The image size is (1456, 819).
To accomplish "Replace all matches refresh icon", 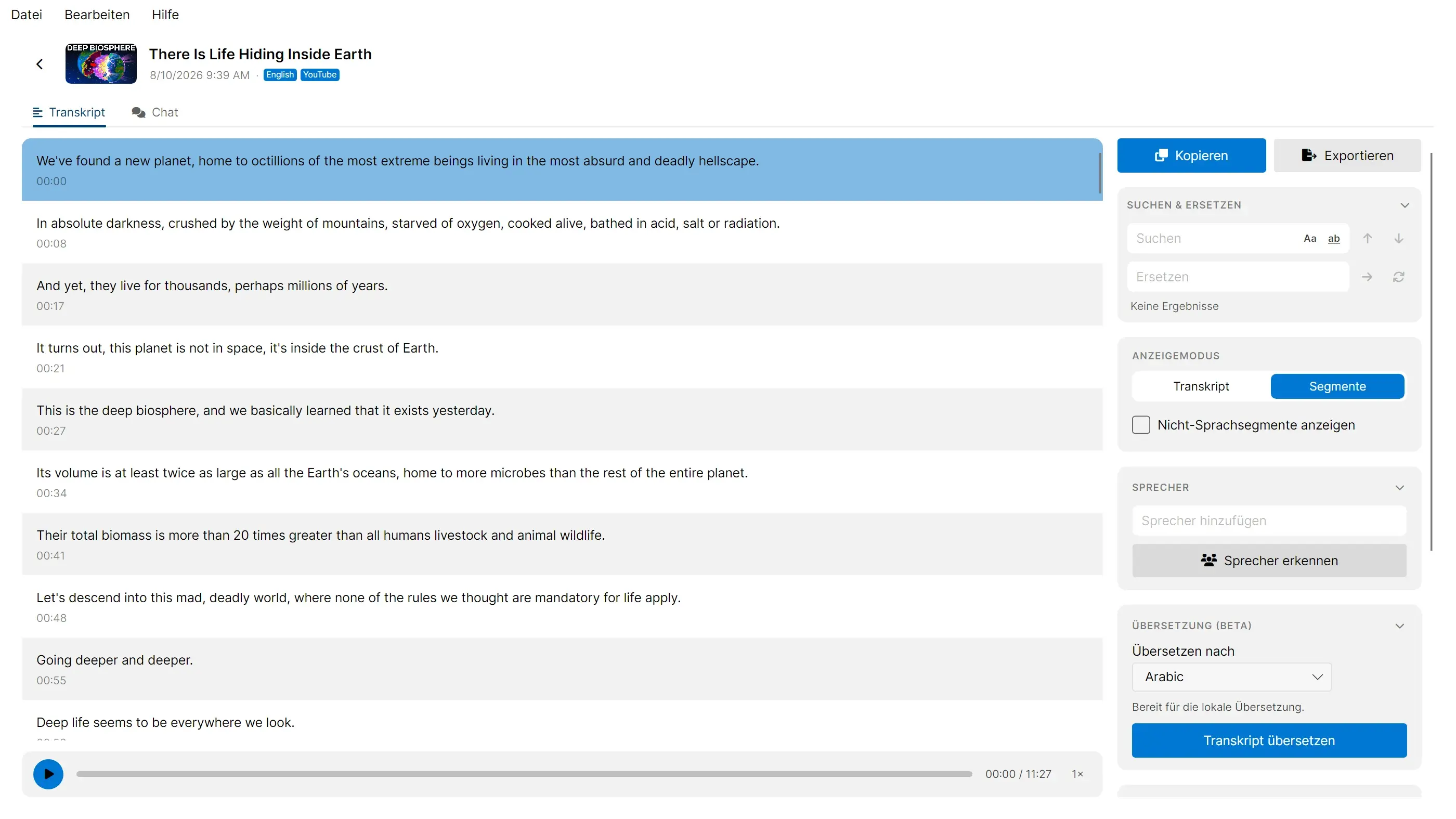I will point(1398,277).
